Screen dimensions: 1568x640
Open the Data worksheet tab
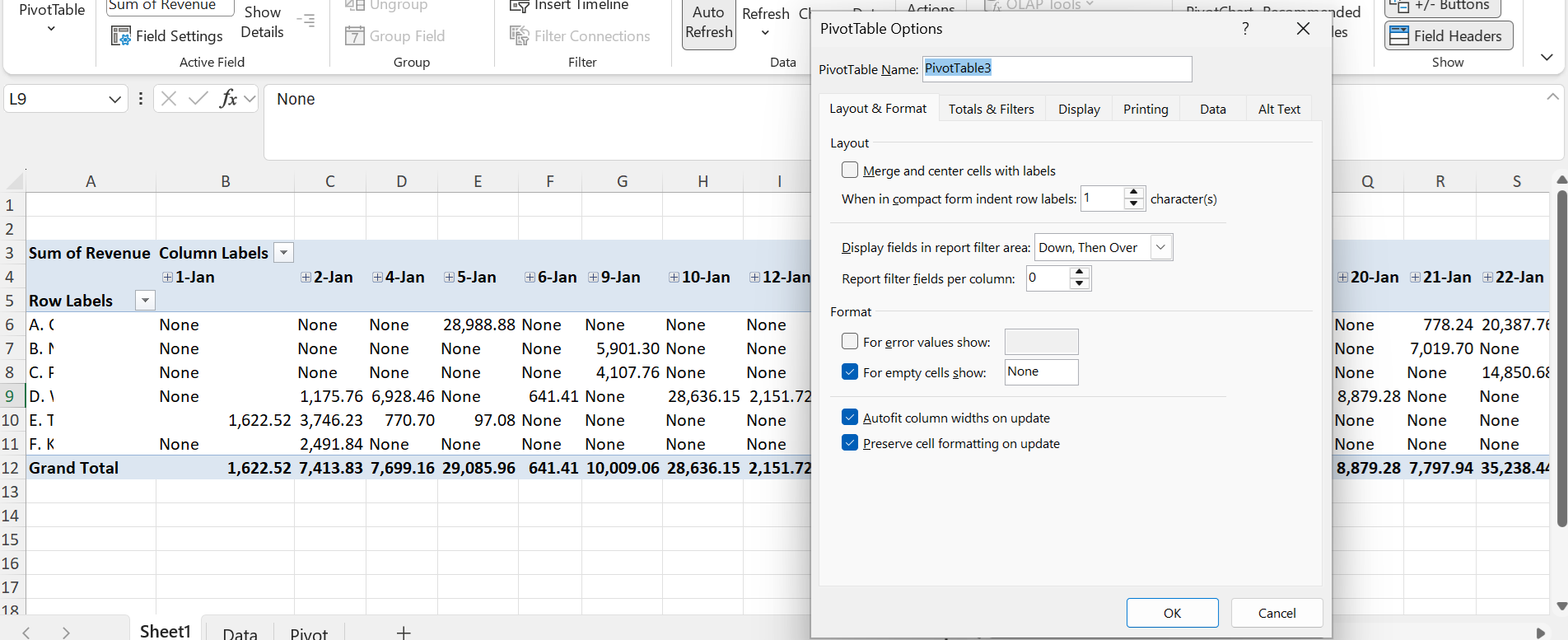click(x=240, y=632)
